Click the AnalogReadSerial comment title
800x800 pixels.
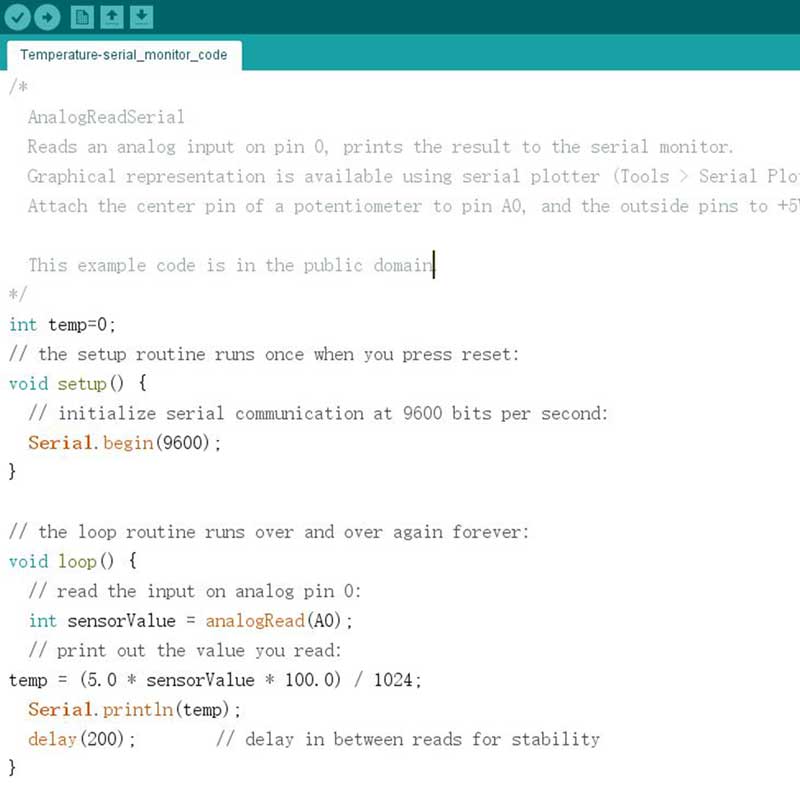106,117
